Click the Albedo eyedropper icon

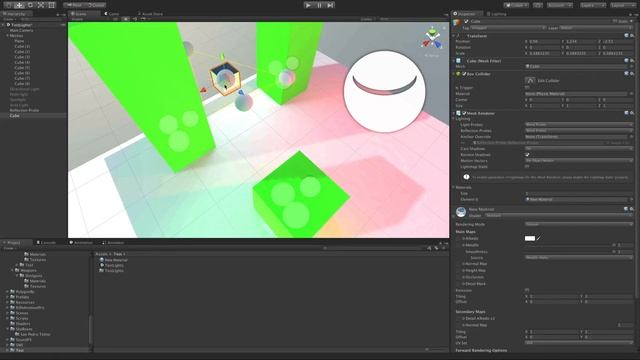click(539, 238)
